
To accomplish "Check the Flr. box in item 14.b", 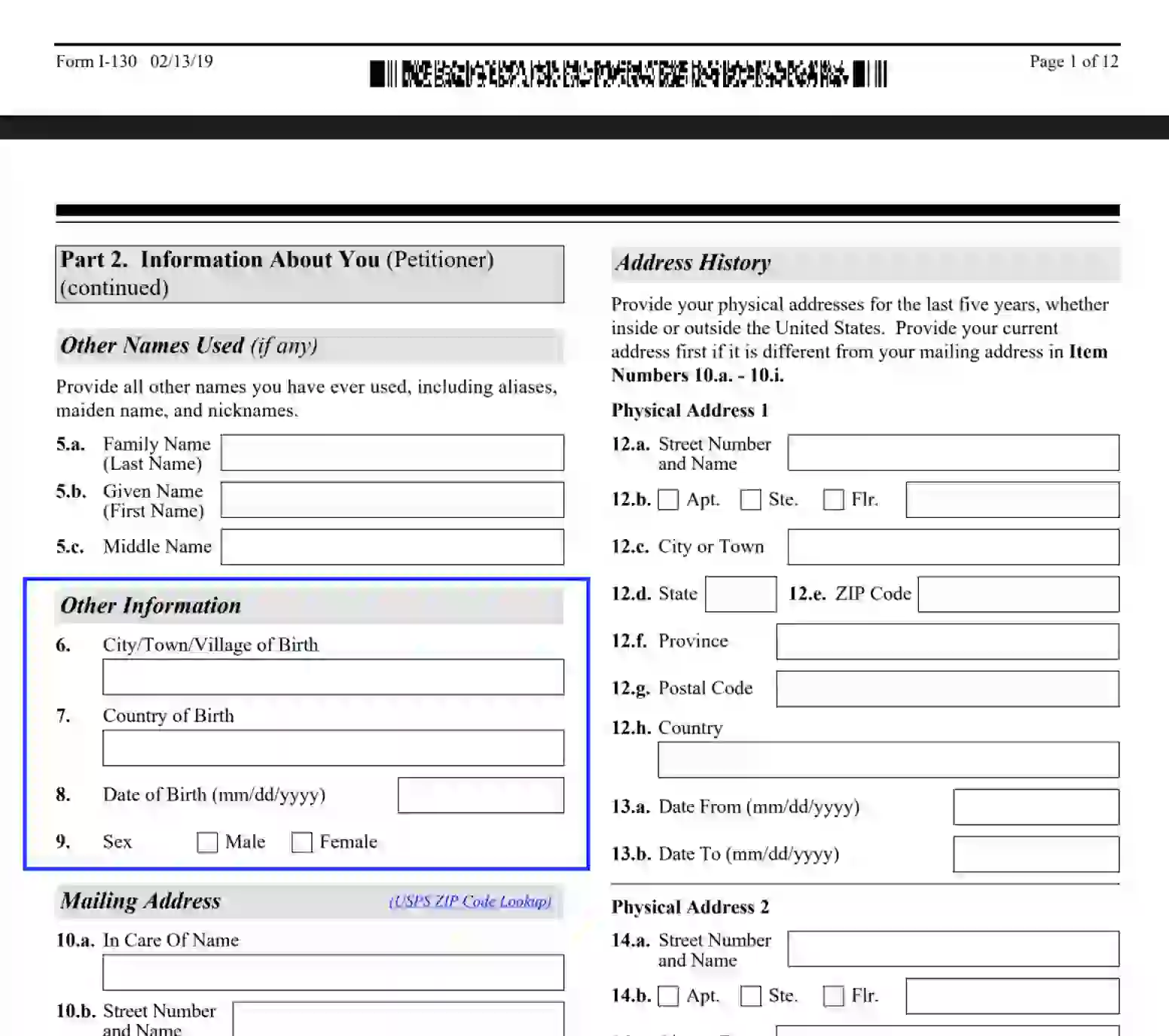I will [834, 995].
